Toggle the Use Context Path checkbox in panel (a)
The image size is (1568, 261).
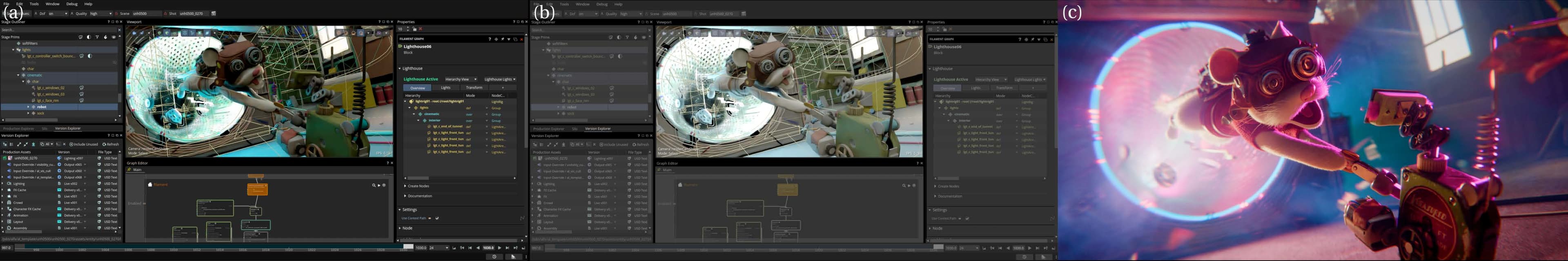(437, 218)
